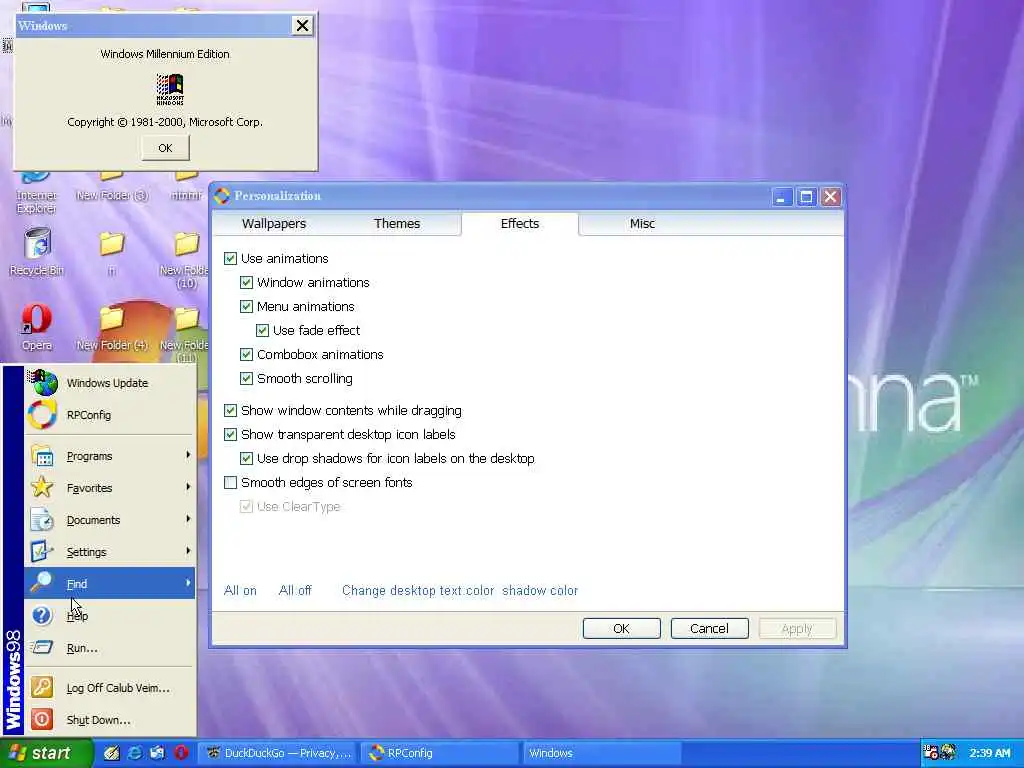Switch to the Wallpapers tab
The image size is (1024, 768).
coord(274,224)
